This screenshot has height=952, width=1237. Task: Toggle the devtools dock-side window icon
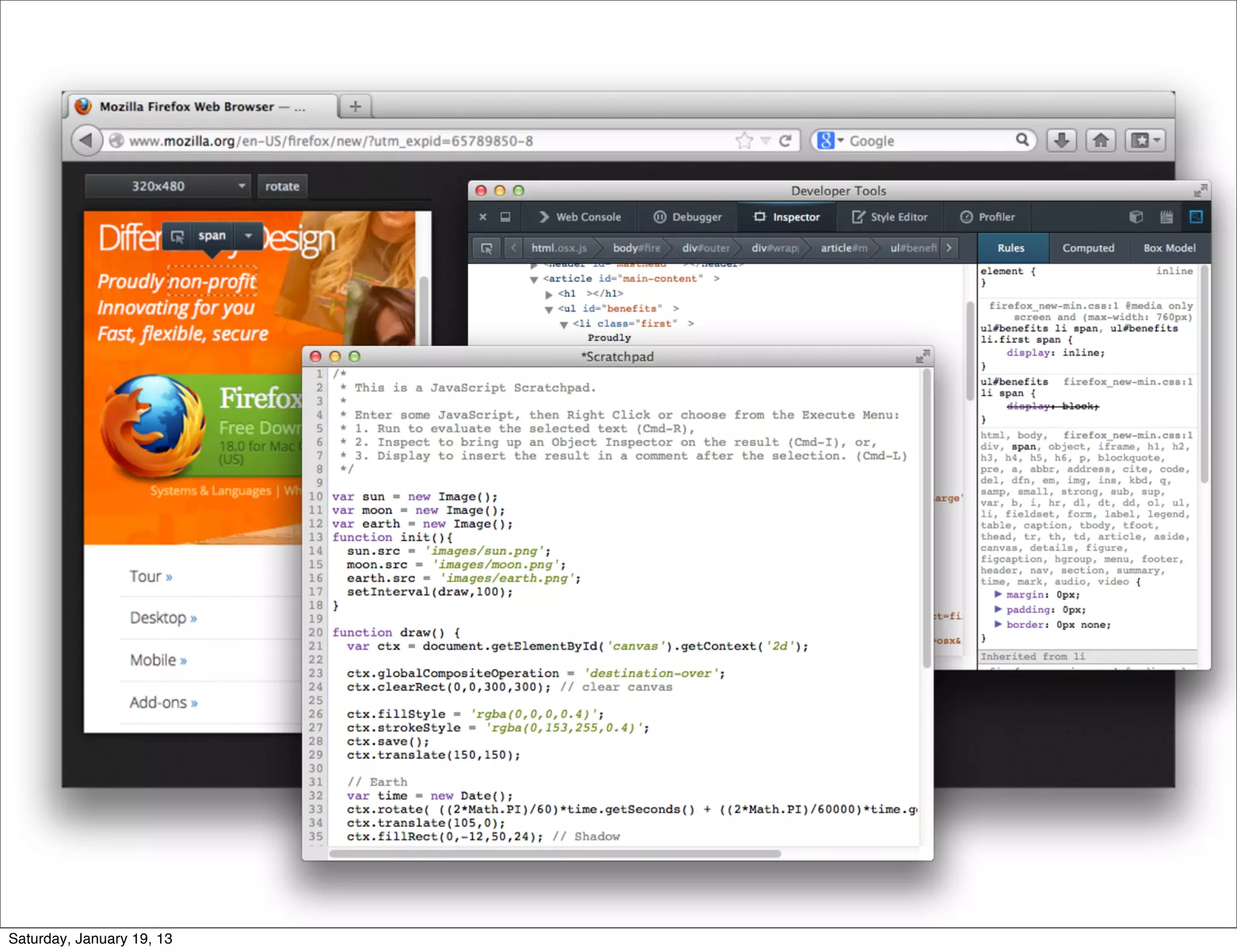(506, 217)
